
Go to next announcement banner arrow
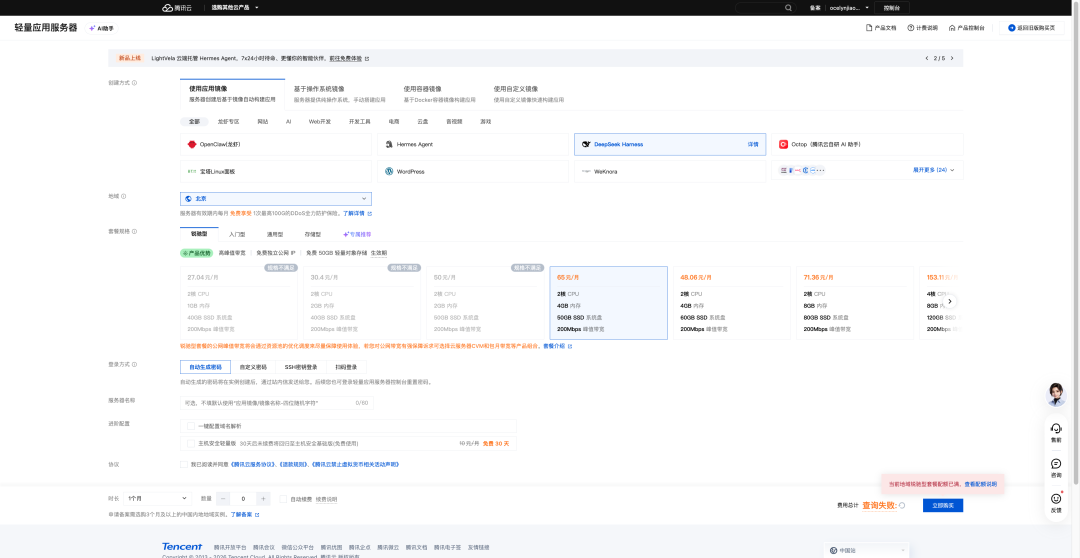pos(952,59)
